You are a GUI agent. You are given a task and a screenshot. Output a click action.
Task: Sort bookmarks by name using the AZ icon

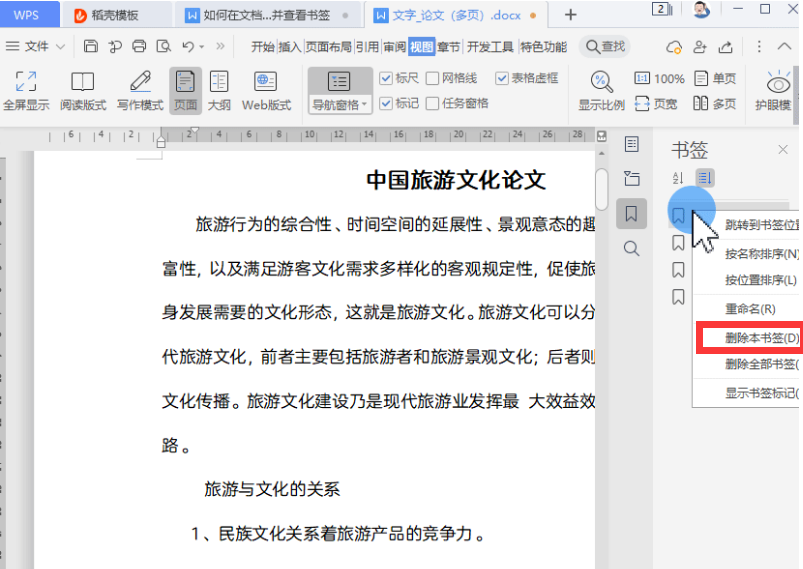tap(678, 178)
